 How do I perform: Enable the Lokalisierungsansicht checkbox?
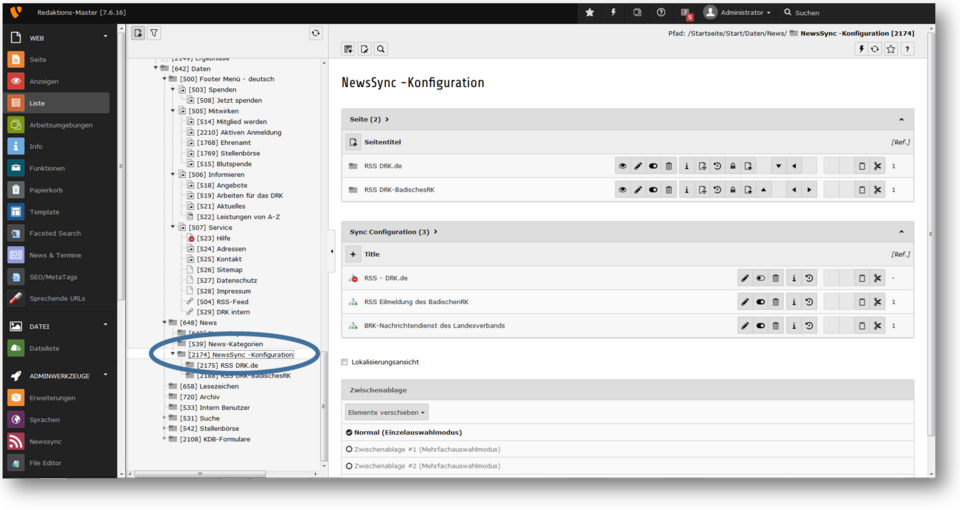345,362
